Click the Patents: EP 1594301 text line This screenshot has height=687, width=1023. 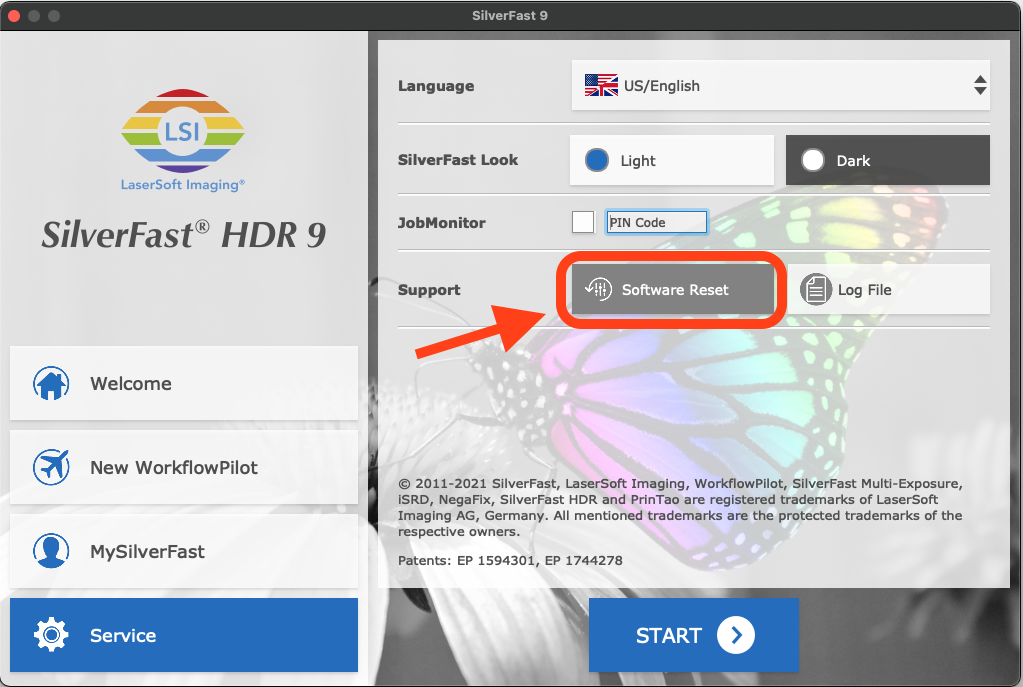point(510,560)
